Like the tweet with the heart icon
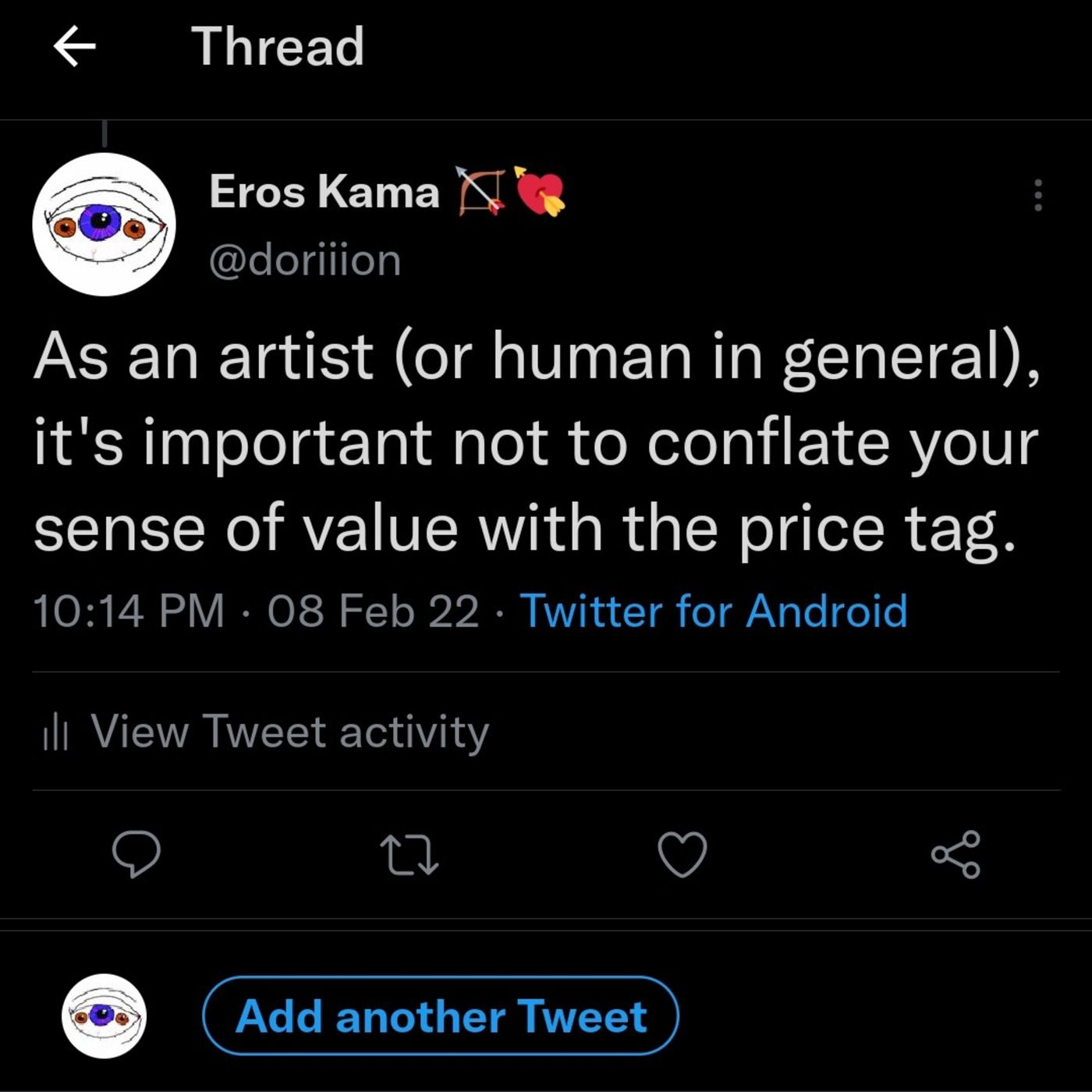1092x1092 pixels. 682,855
